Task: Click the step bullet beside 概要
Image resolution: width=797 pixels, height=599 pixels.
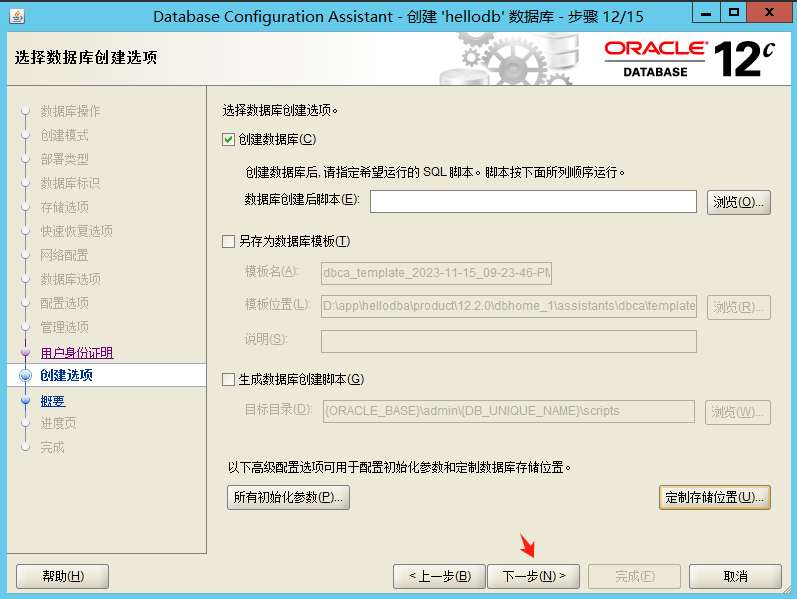Action: pyautogui.click(x=25, y=401)
